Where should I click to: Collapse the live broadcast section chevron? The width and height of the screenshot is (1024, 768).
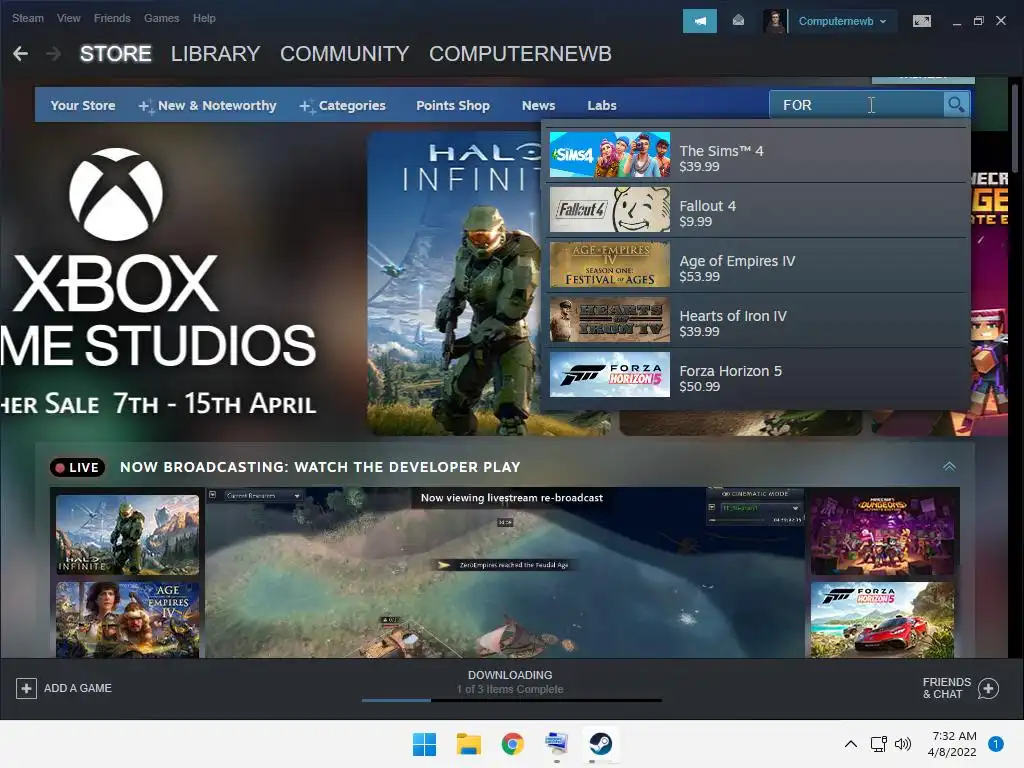[x=949, y=466]
